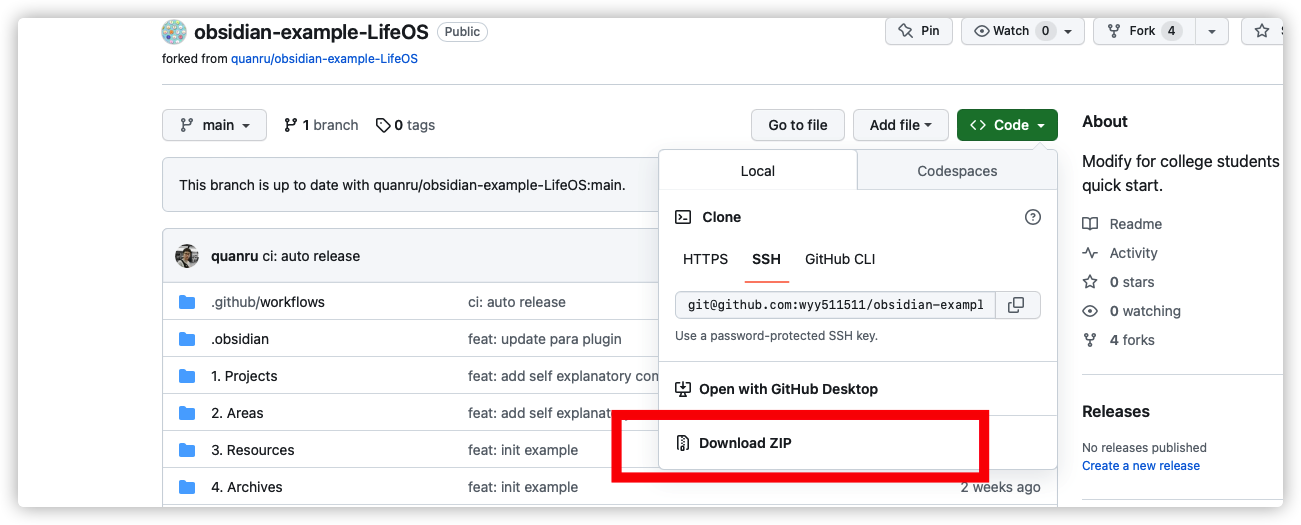Screen dimensions: 1301x525
Task: Click the repository owner avatar icon
Action: pyautogui.click(x=174, y=31)
